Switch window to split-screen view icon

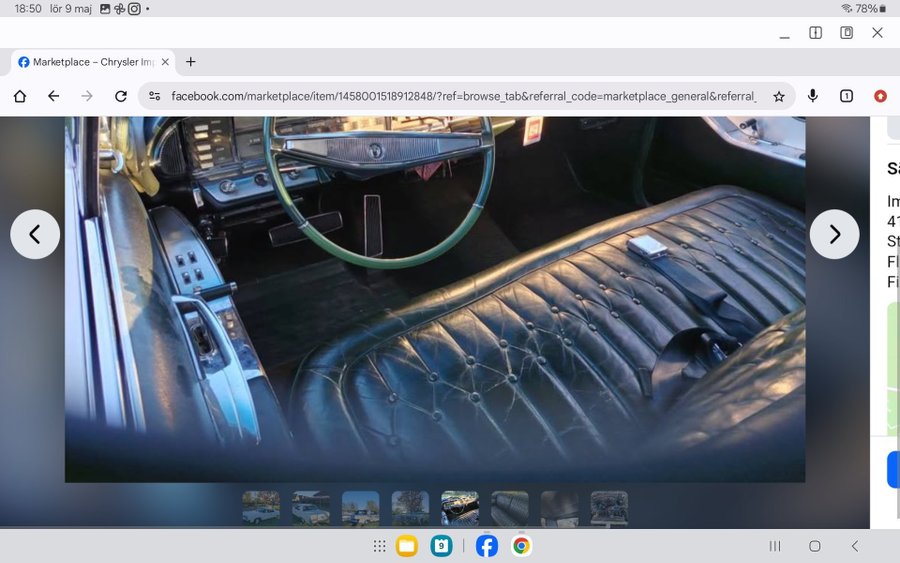[x=815, y=33]
